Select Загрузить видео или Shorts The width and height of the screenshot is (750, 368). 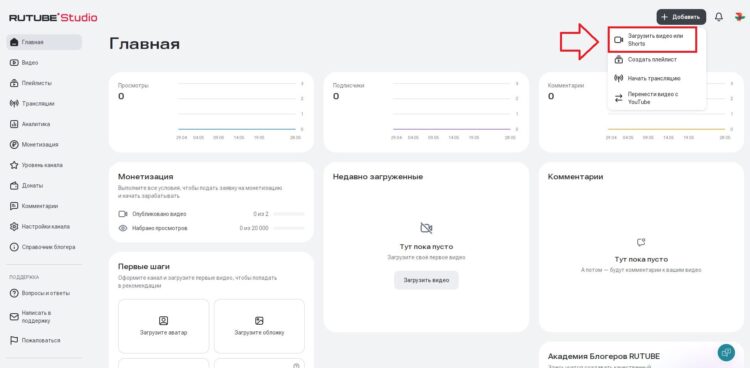[652, 40]
